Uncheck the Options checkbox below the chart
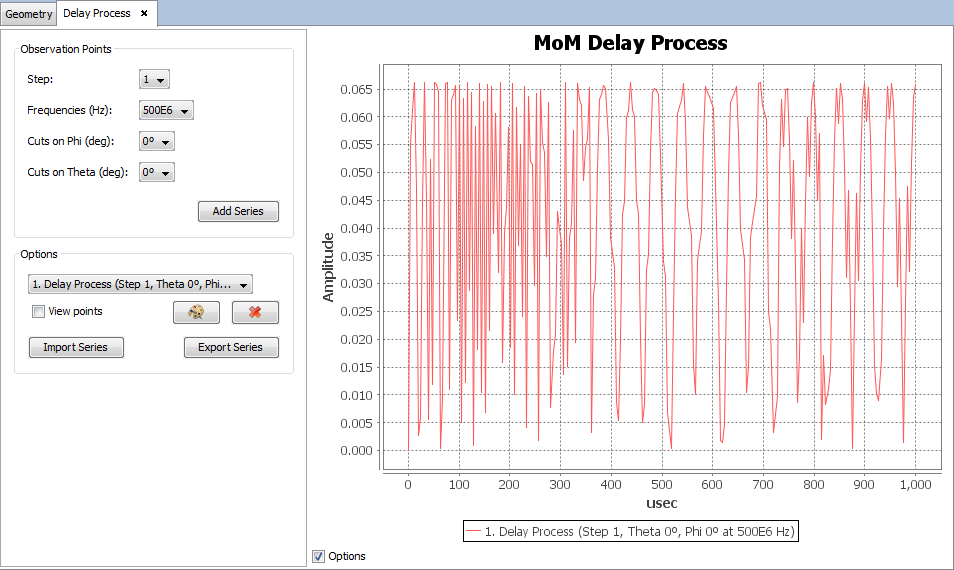This screenshot has width=954, height=570. (x=319, y=556)
